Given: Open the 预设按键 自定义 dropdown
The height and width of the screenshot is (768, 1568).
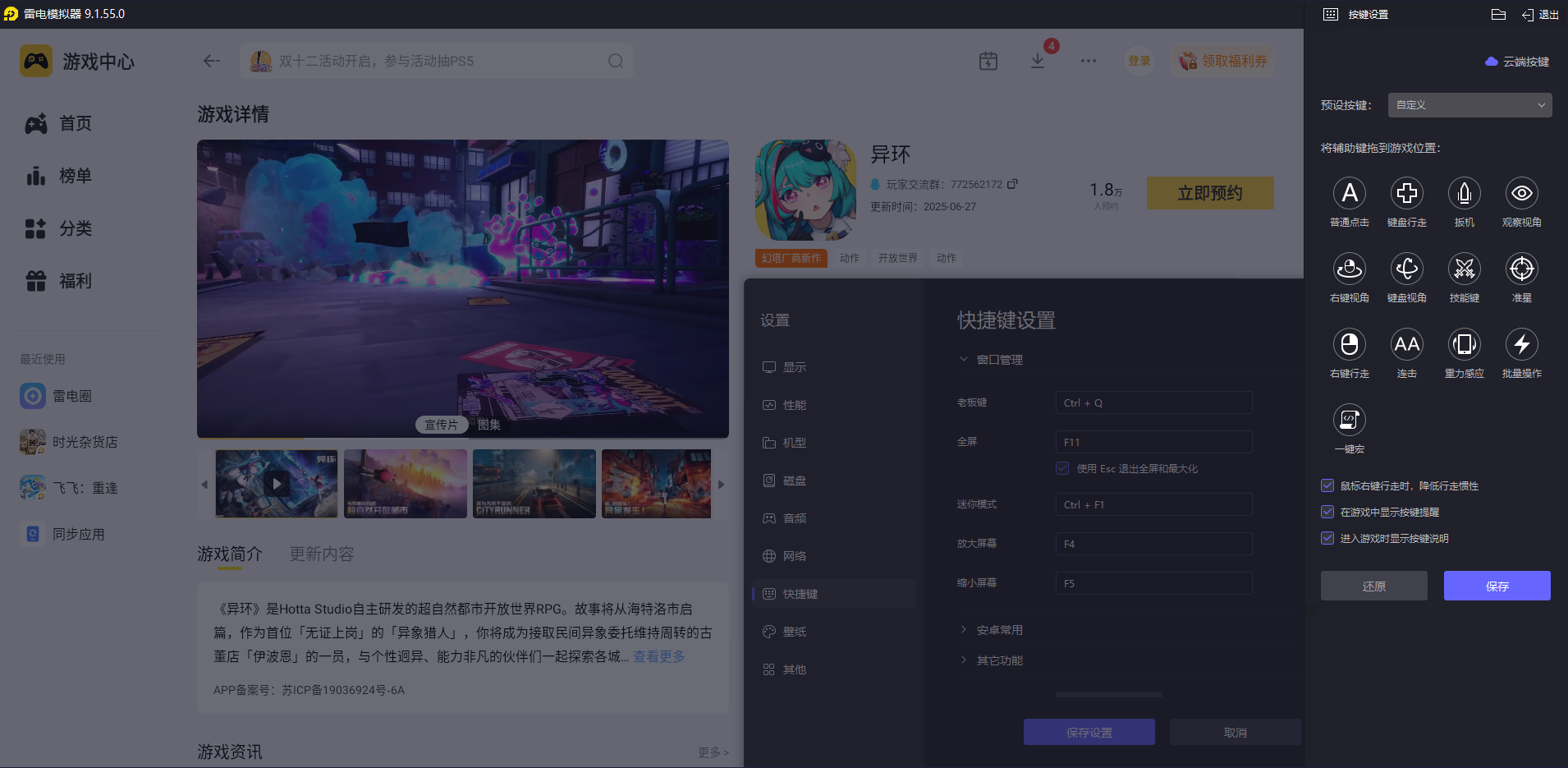Looking at the screenshot, I should pos(1469,105).
